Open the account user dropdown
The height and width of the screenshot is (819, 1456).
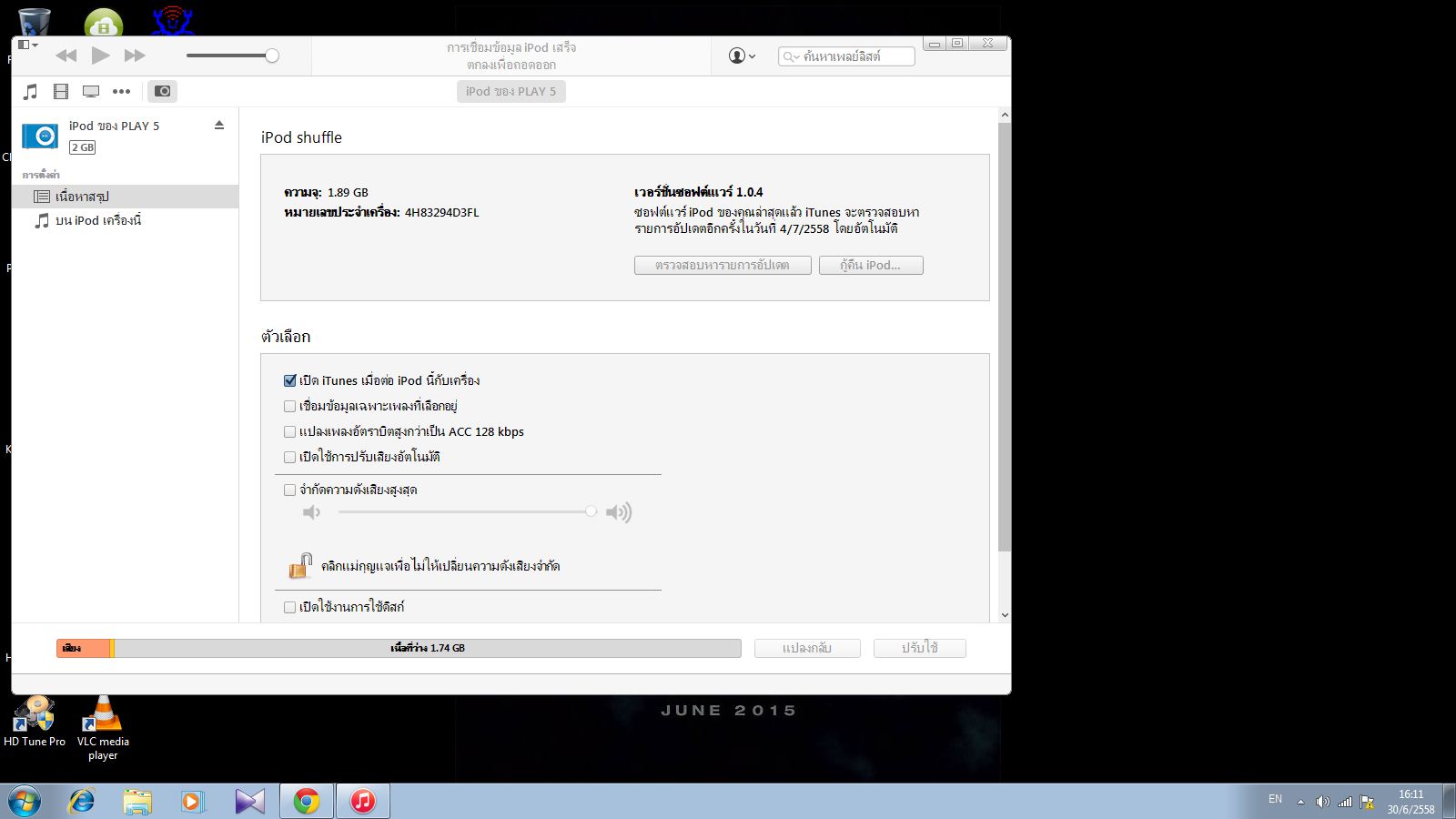742,56
